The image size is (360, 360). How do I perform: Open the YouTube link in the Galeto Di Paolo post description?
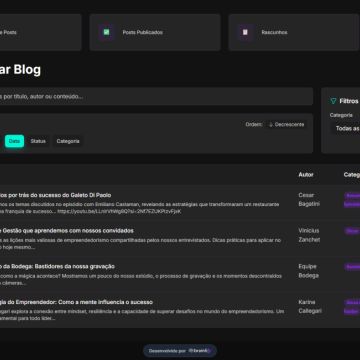[x=119, y=211]
